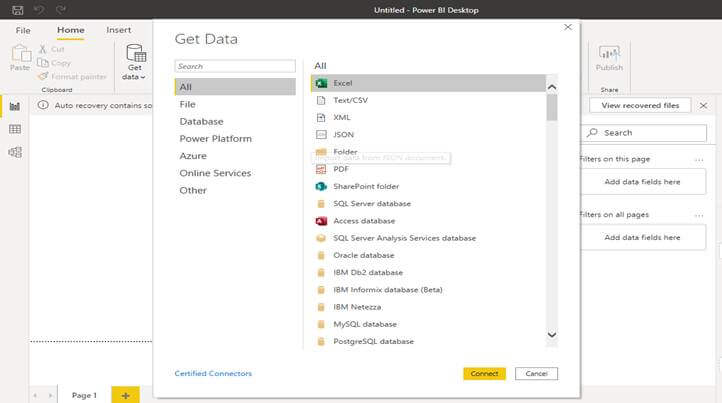Select the Excel connector icon
This screenshot has width=722, height=403.
(x=321, y=83)
